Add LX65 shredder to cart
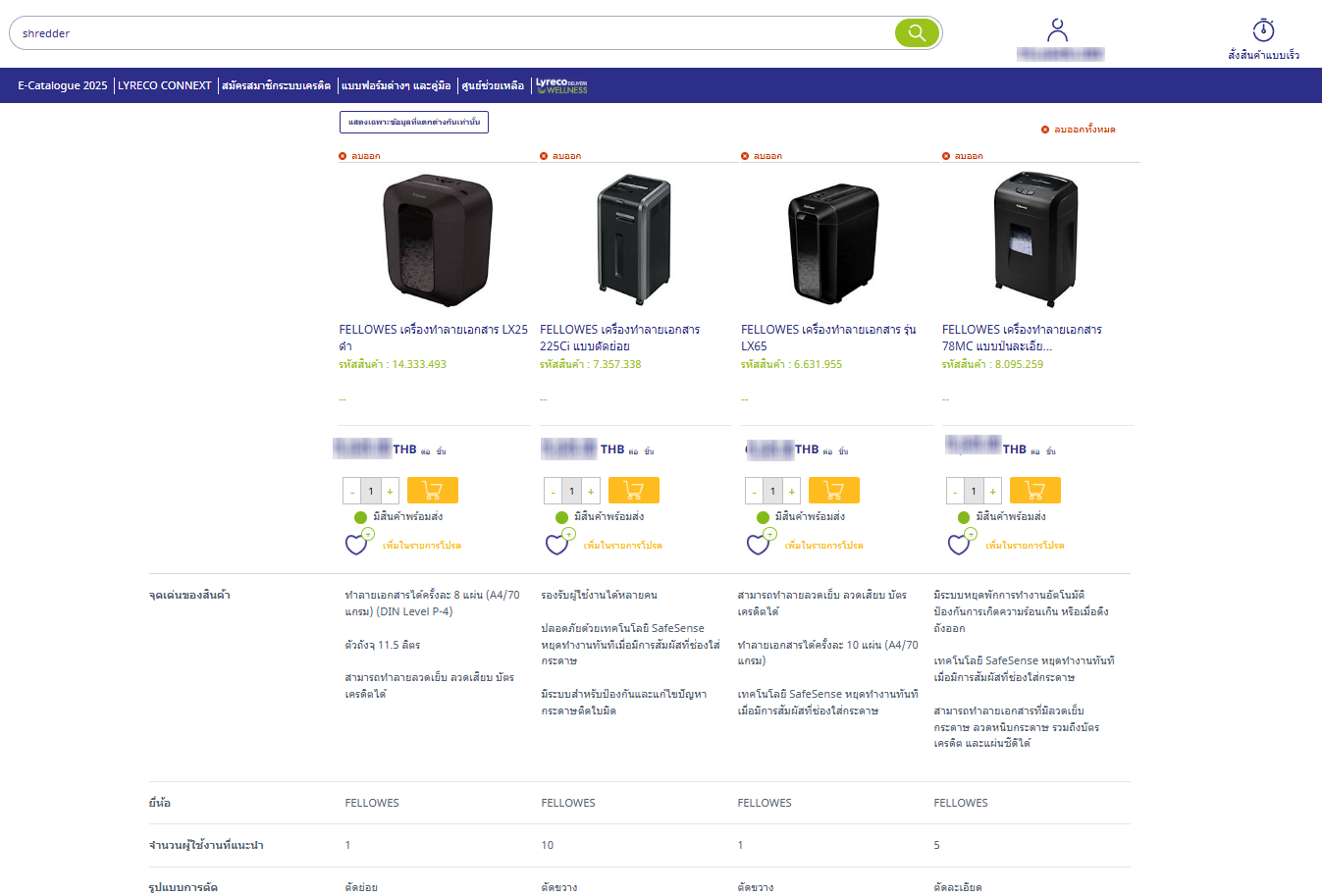Viewport: 1322px width, 896px height. click(834, 490)
